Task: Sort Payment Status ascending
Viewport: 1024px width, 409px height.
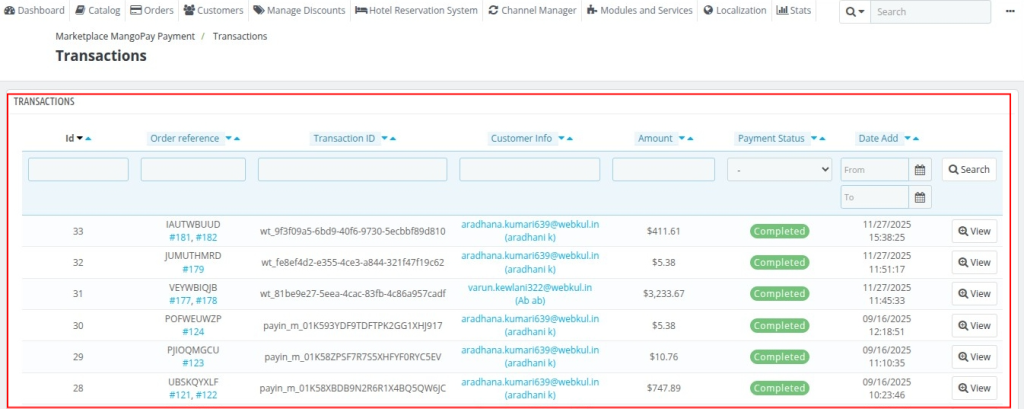Action: (x=822, y=139)
